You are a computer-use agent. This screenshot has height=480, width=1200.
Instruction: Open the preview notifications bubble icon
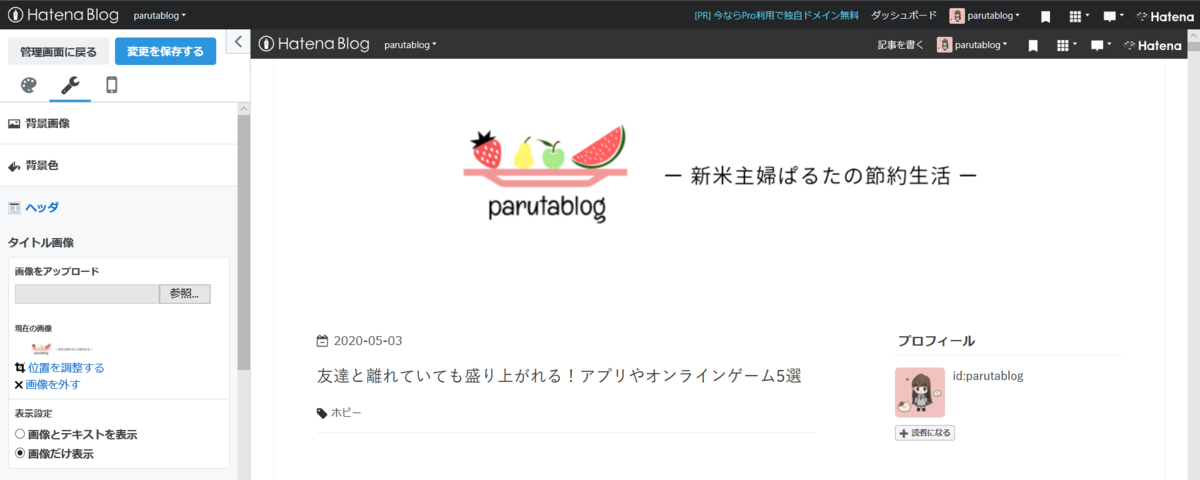[1101, 45]
